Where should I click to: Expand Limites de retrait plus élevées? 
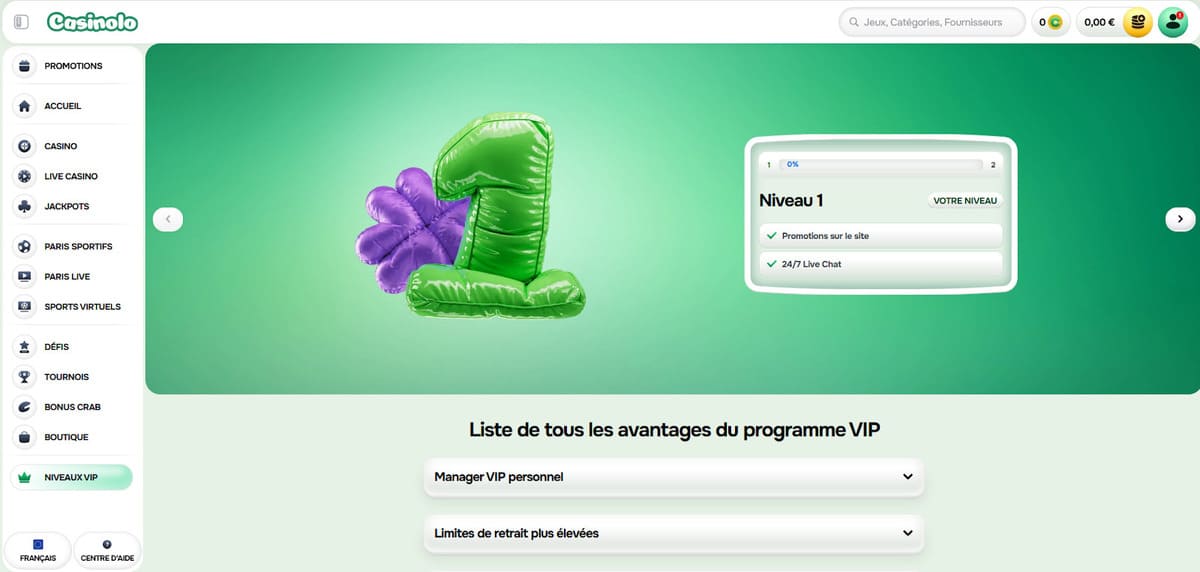674,533
